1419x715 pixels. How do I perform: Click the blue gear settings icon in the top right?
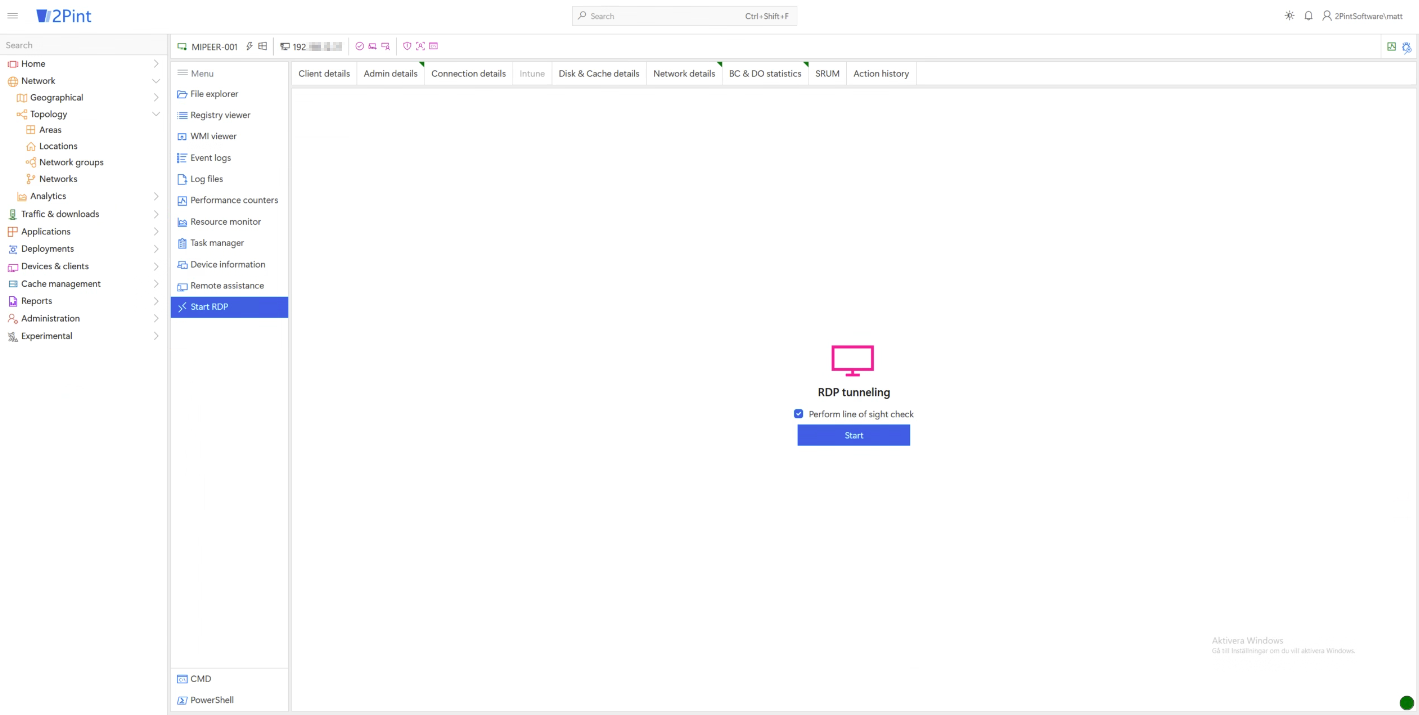(x=1407, y=47)
